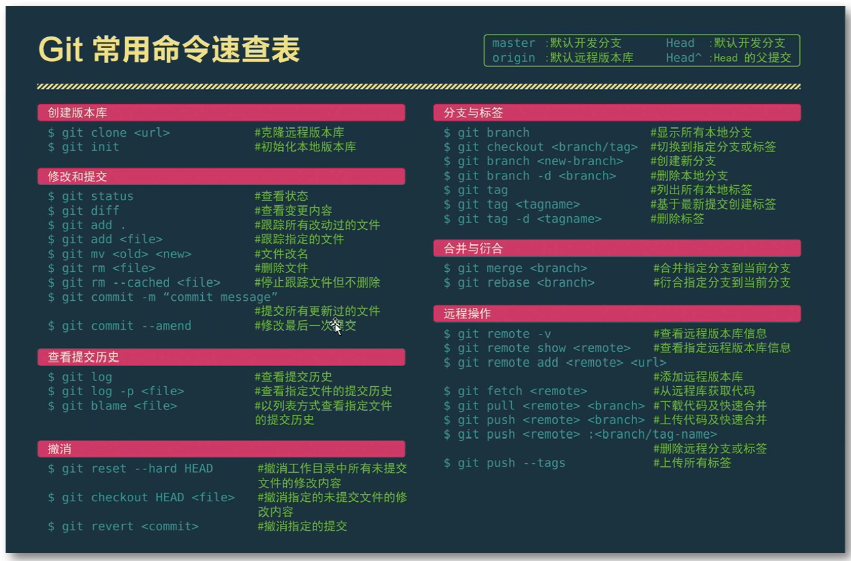
Task: Select the '查看提交历史' section header
Action: [x=221, y=357]
